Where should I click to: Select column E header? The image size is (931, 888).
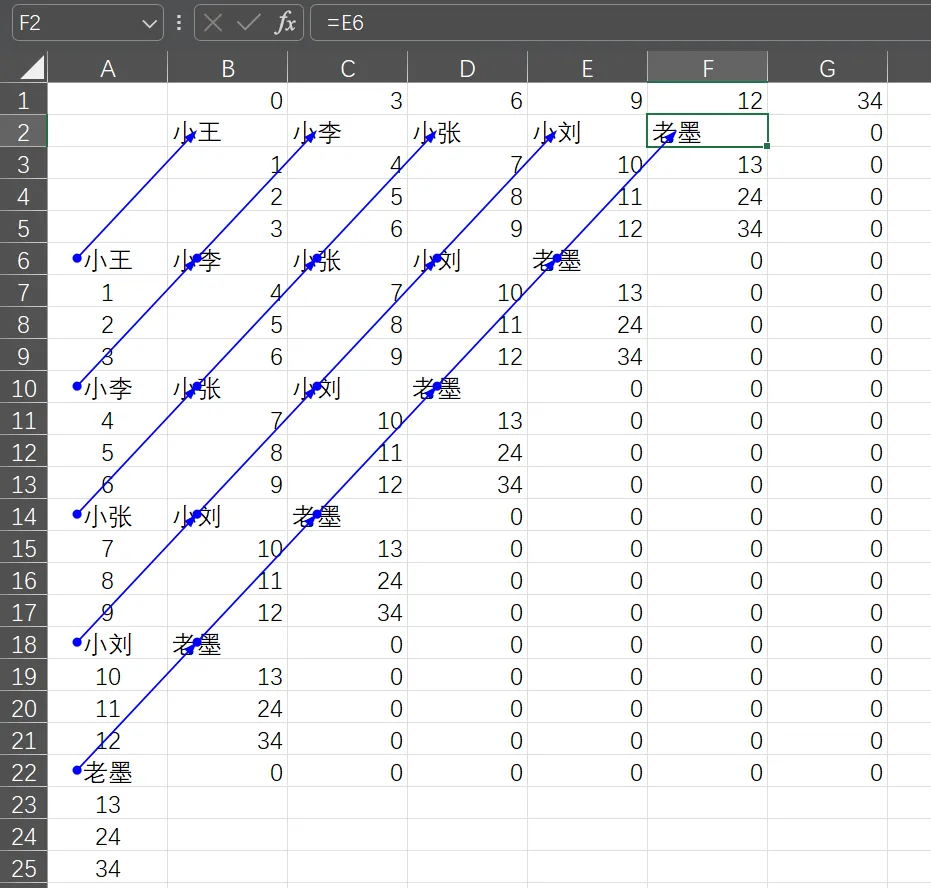pos(587,68)
